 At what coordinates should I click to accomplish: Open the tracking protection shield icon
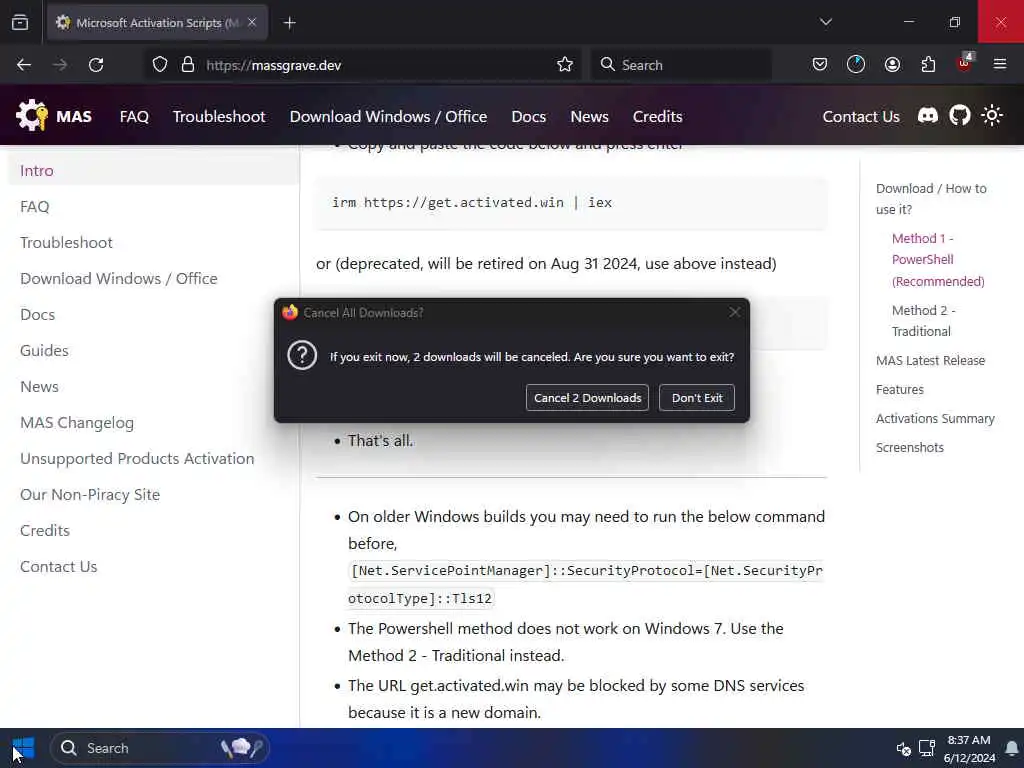(x=160, y=65)
